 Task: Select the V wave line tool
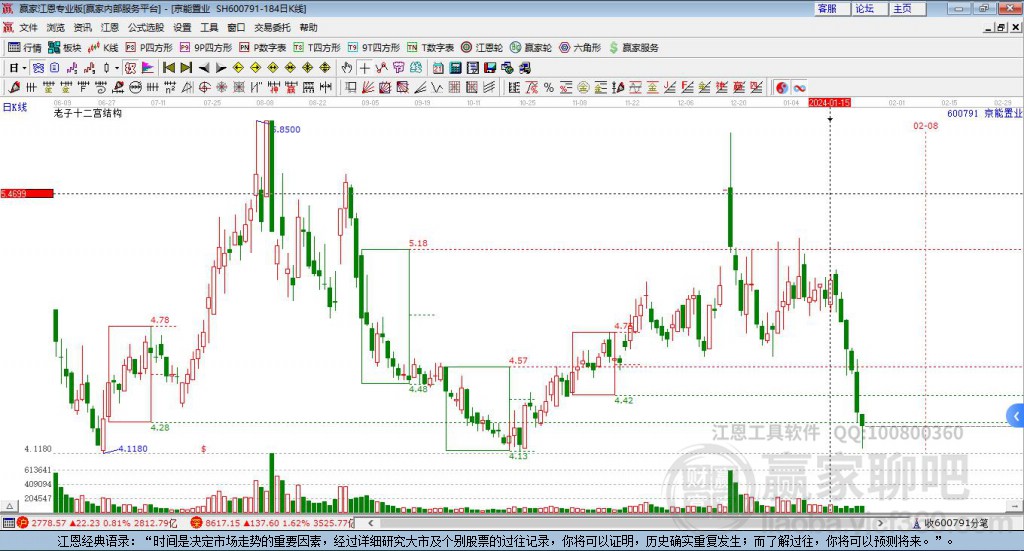[x=437, y=87]
